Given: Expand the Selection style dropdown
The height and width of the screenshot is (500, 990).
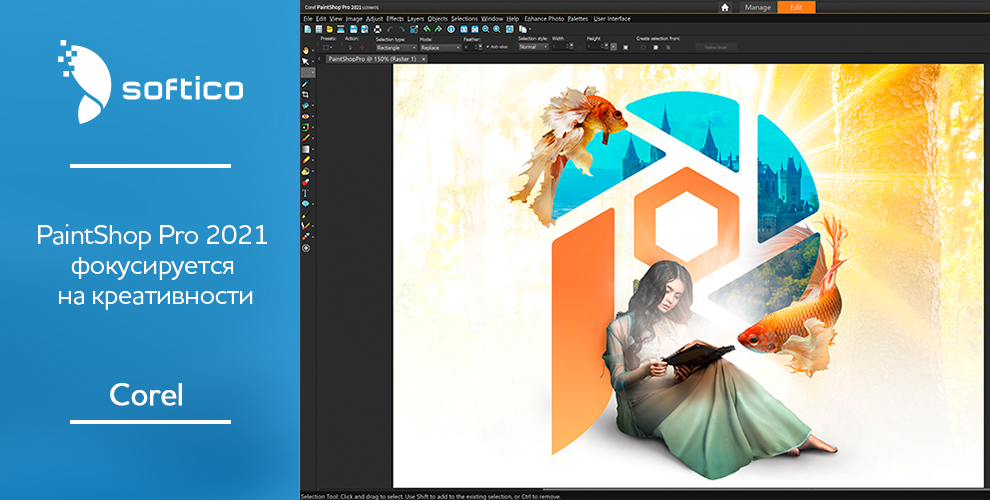Looking at the screenshot, I should [x=532, y=47].
